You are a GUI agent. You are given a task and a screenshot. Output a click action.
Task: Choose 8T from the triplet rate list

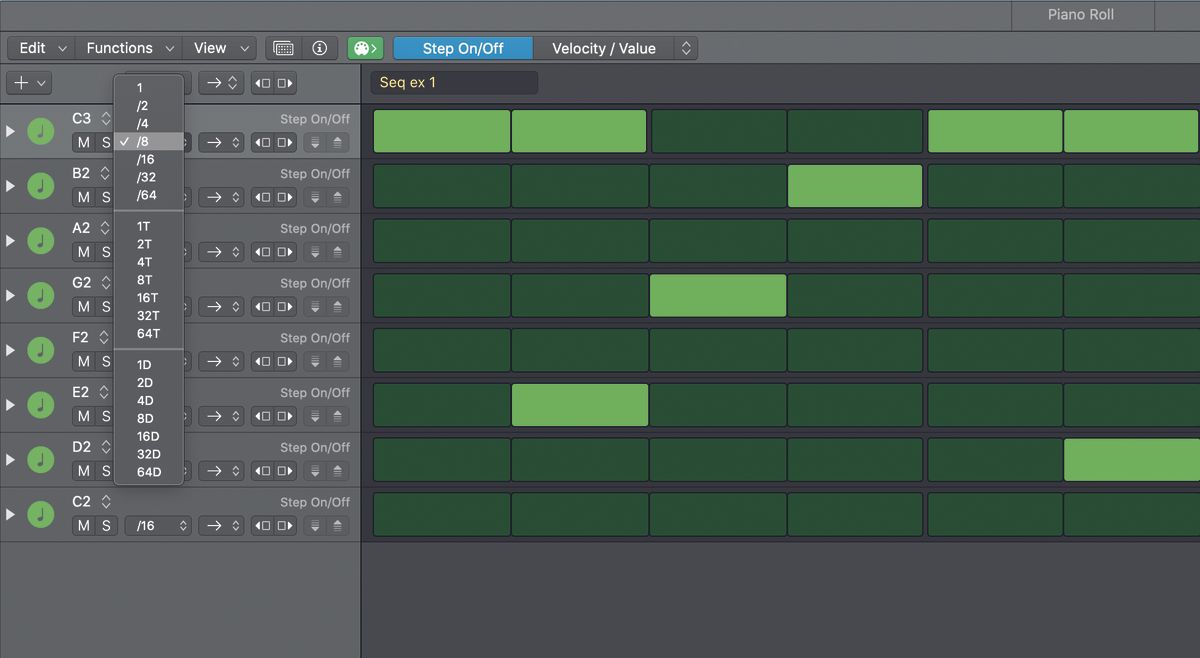coord(145,280)
